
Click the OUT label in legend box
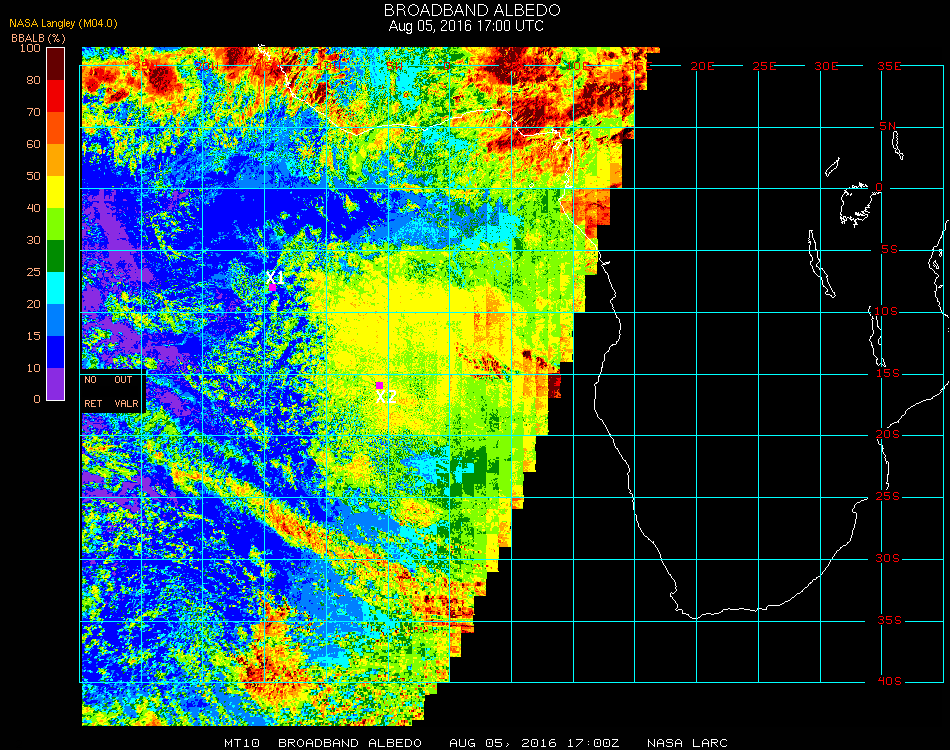[123, 380]
